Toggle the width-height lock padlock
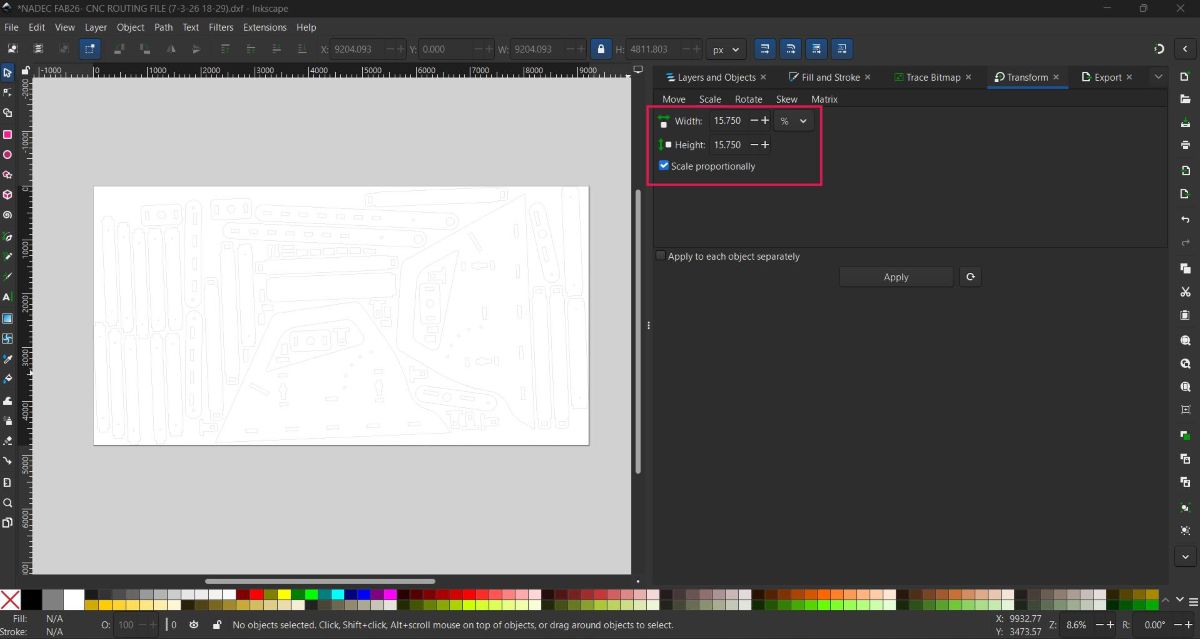 click(x=600, y=48)
